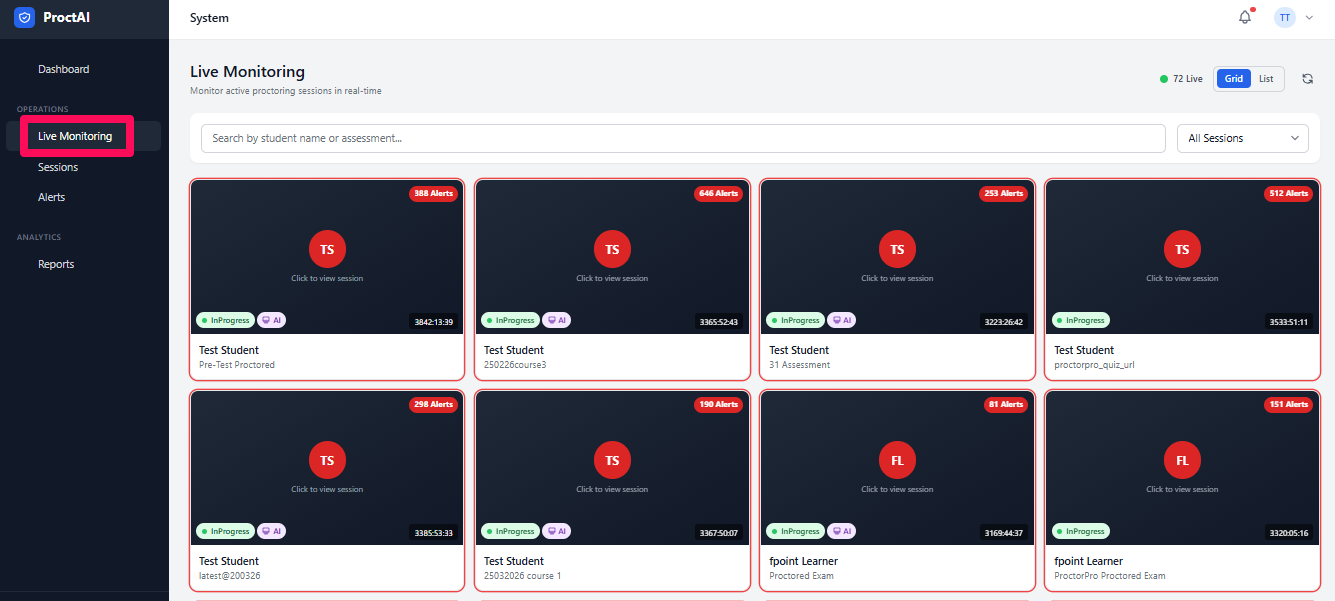Image resolution: width=1335 pixels, height=601 pixels.
Task: Open the 190 Alerts session thumbnail
Action: pos(612,468)
